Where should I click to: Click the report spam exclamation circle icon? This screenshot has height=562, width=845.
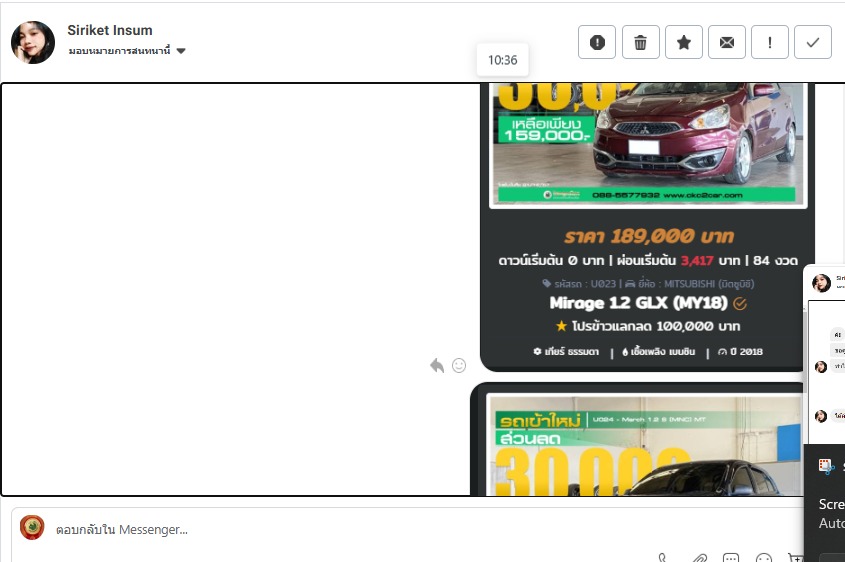tap(597, 42)
